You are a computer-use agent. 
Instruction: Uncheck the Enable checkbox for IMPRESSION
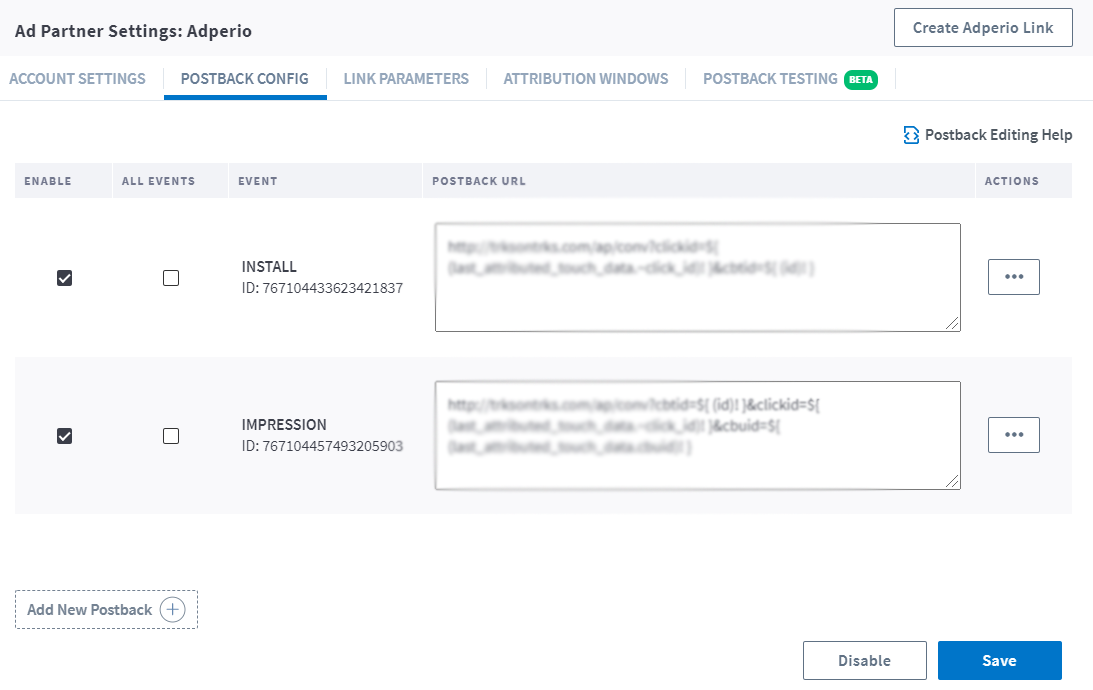[64, 436]
